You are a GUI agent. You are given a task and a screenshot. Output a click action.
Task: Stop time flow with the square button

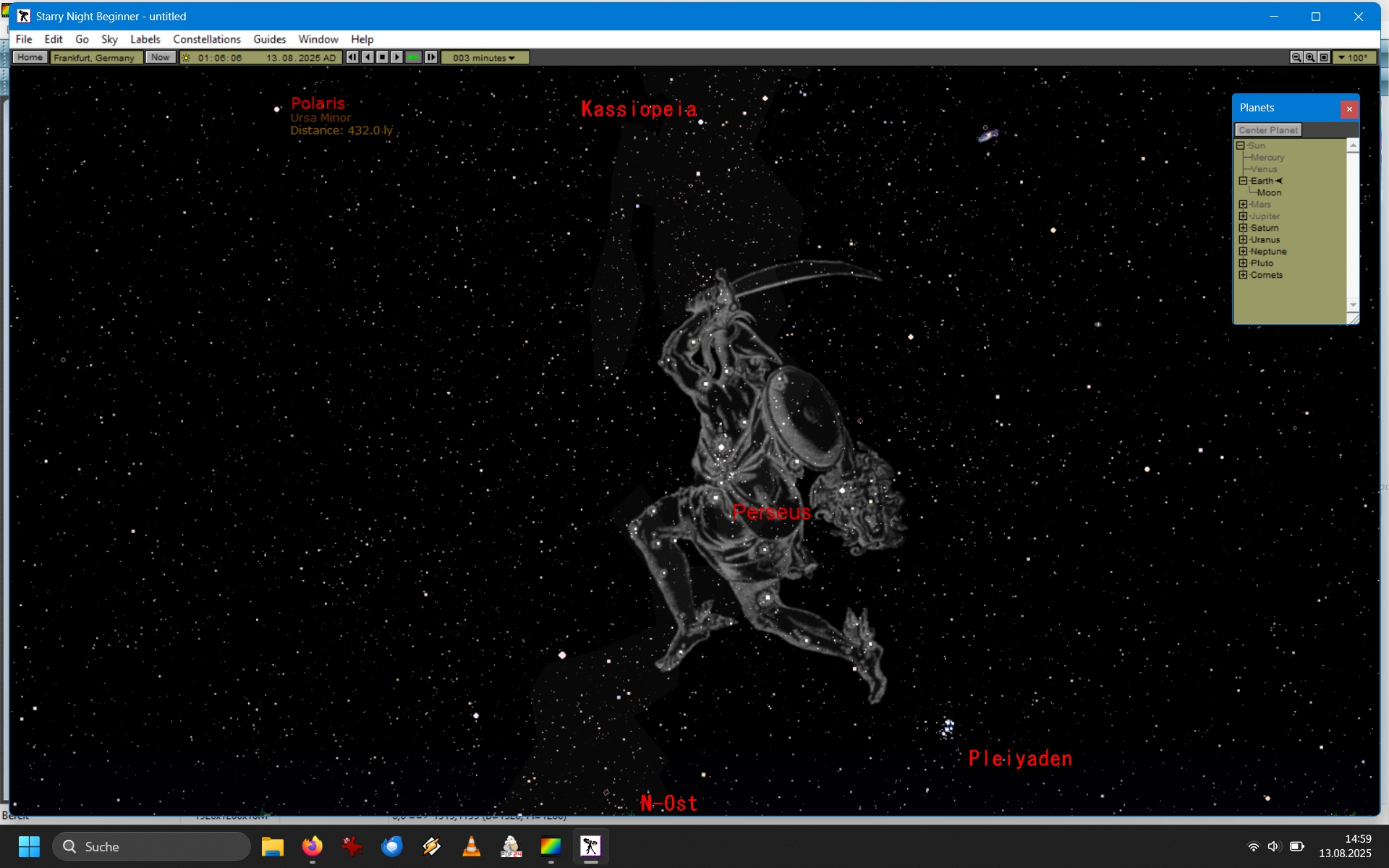click(383, 57)
